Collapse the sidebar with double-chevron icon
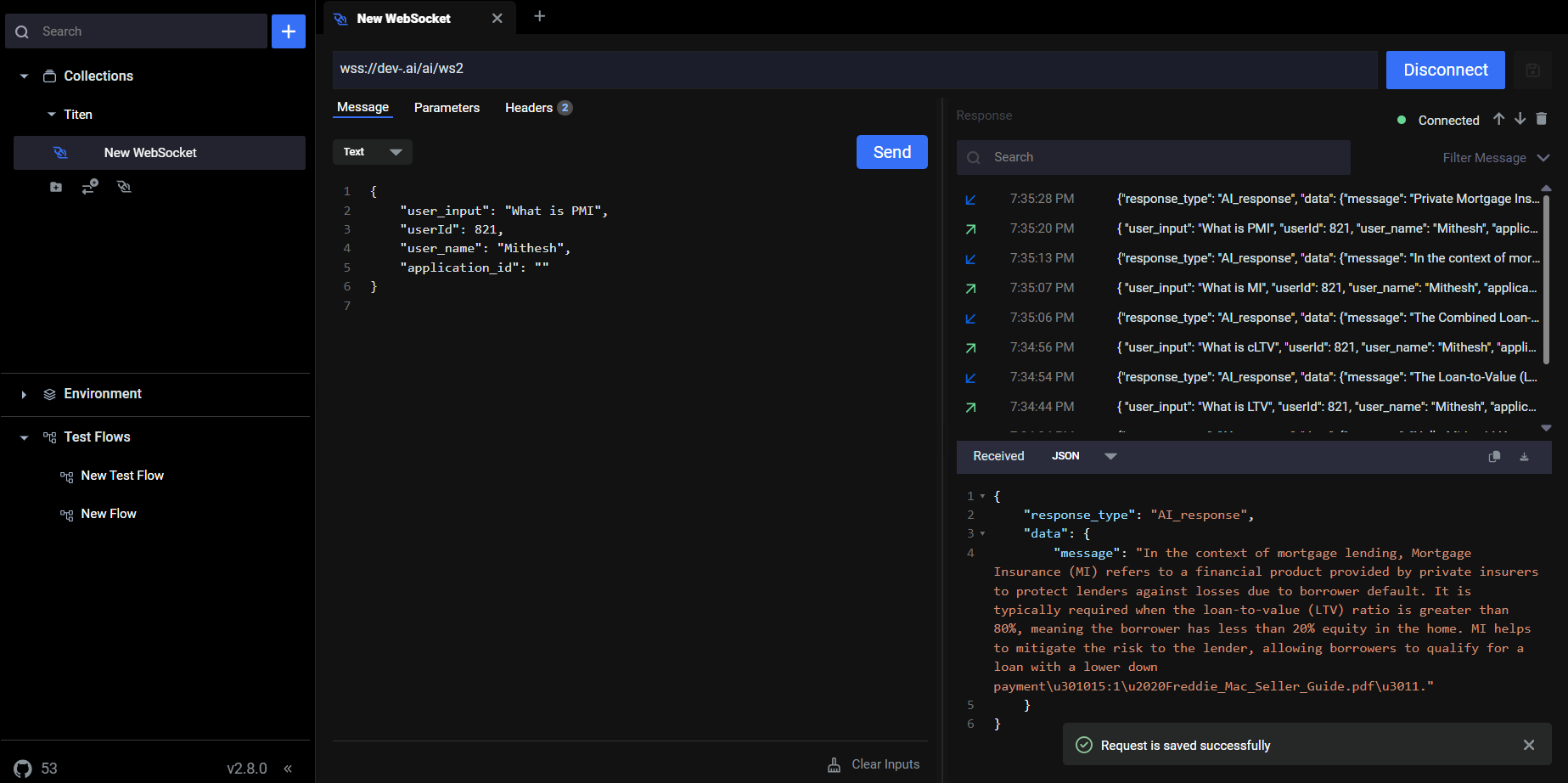This screenshot has width=1568, height=783. [x=288, y=769]
